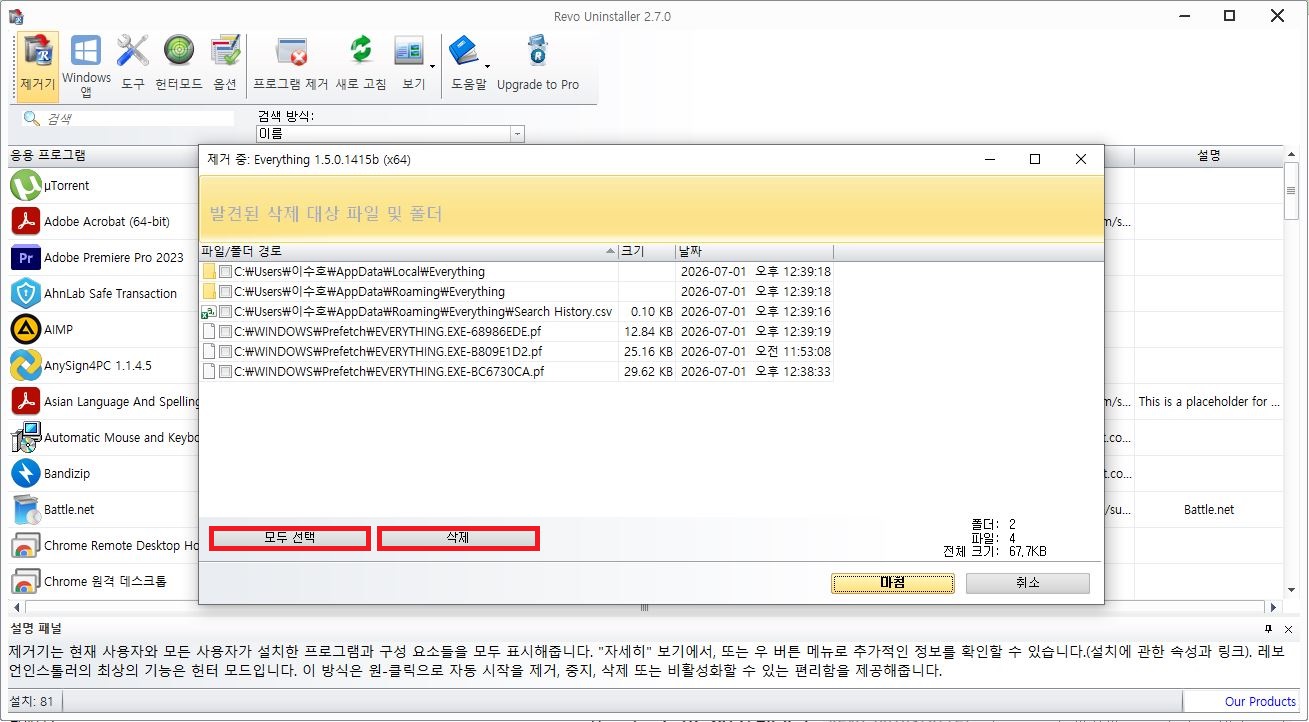This screenshot has height=722, width=1309.
Task: Select the AppData\Roaming\Everything folder path
Action: point(369,292)
